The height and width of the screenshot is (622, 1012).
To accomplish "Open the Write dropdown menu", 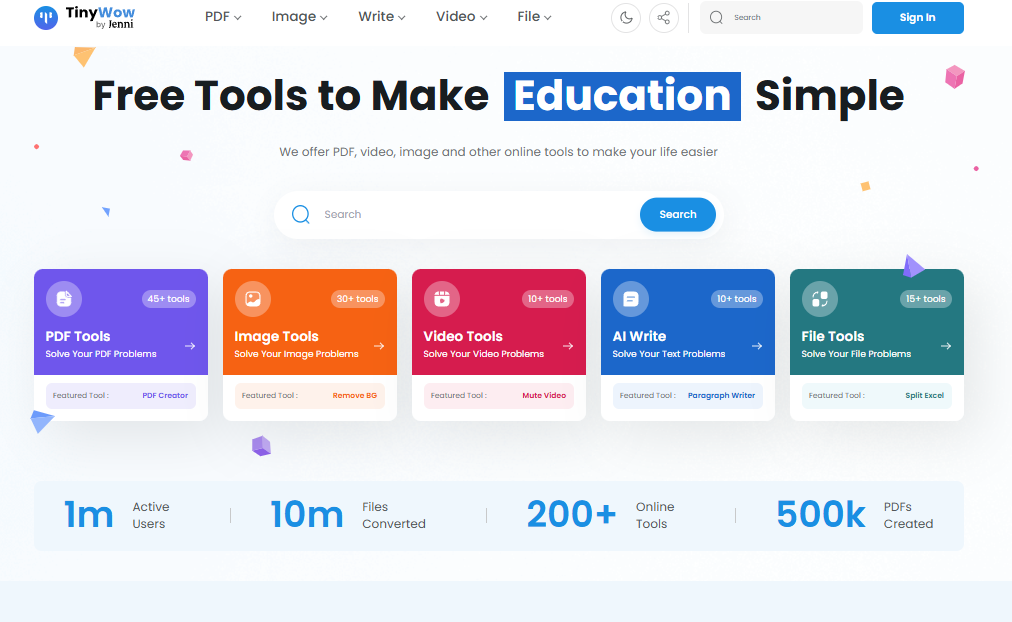I will coord(382,17).
